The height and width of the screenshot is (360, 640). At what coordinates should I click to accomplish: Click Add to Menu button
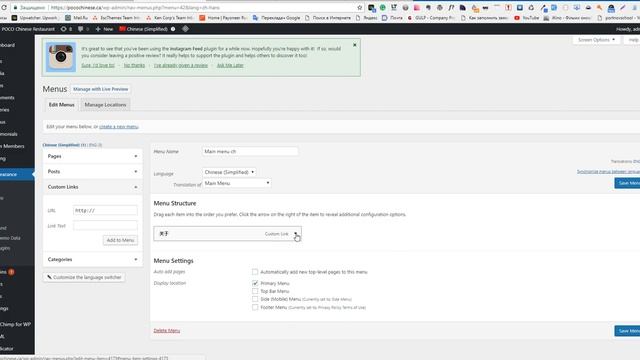pyautogui.click(x=120, y=240)
